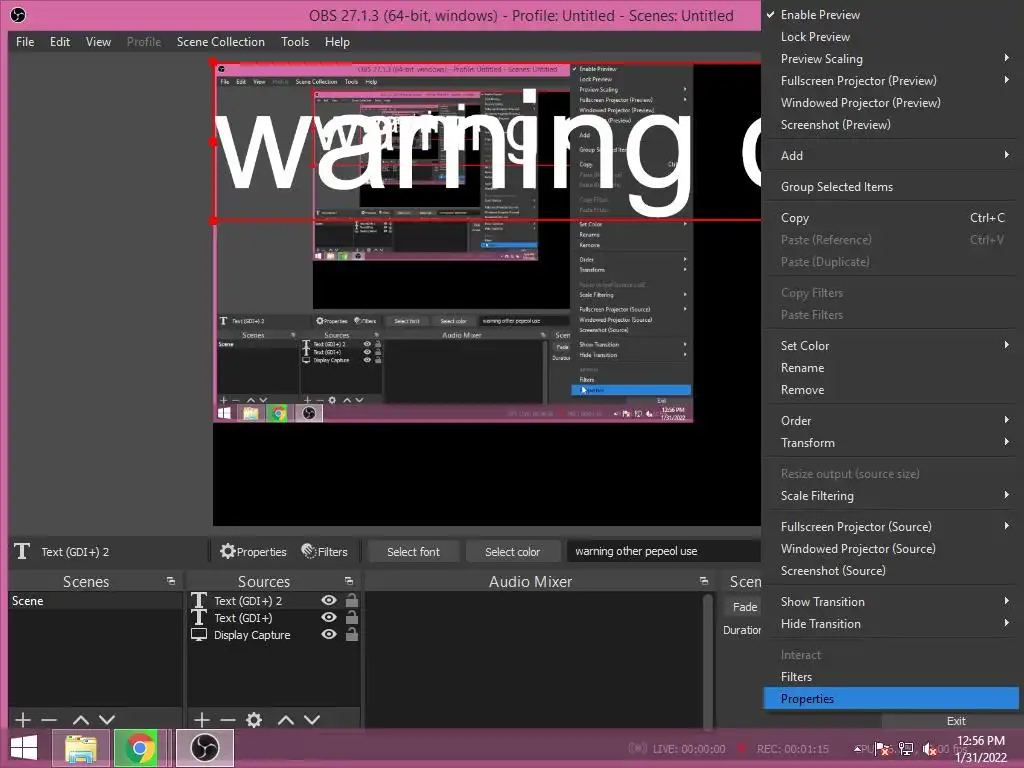This screenshot has width=1024, height=768.
Task: Open the Tools menu
Action: click(x=295, y=42)
